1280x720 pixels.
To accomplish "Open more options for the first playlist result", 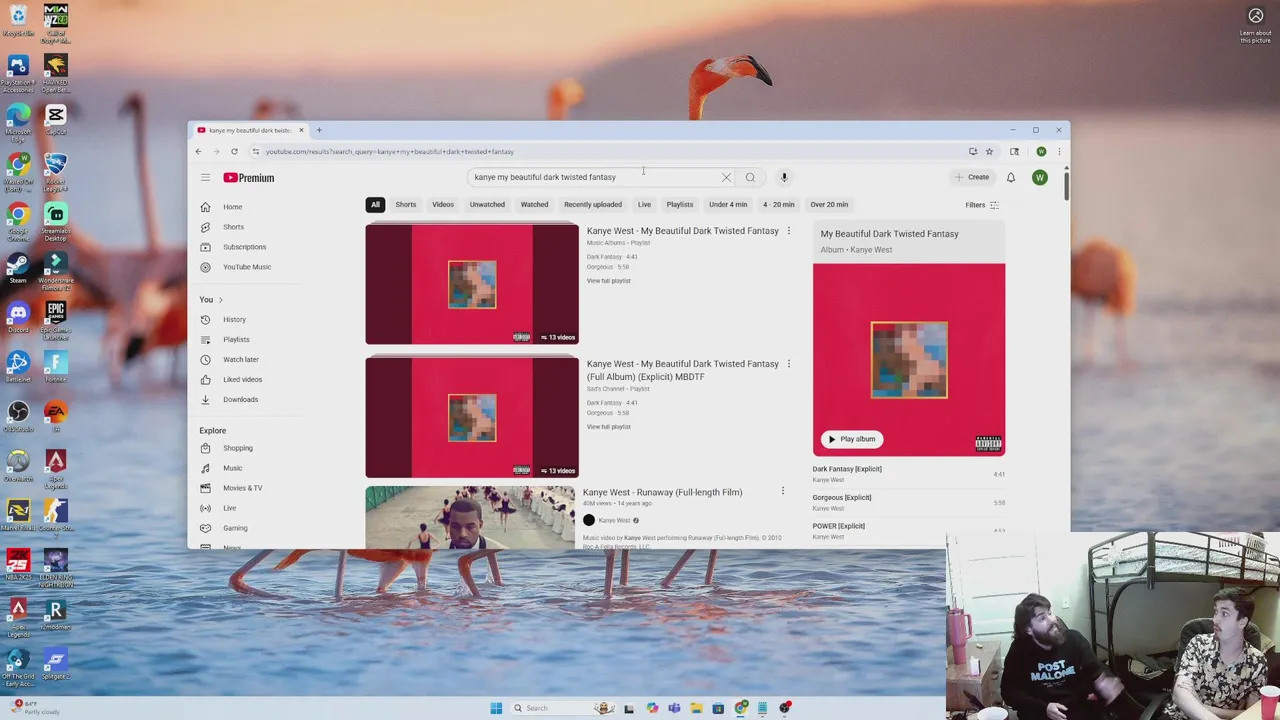I will click(788, 231).
